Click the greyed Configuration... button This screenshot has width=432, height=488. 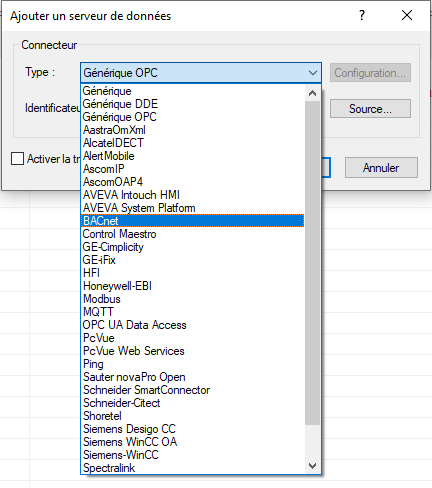click(x=370, y=73)
